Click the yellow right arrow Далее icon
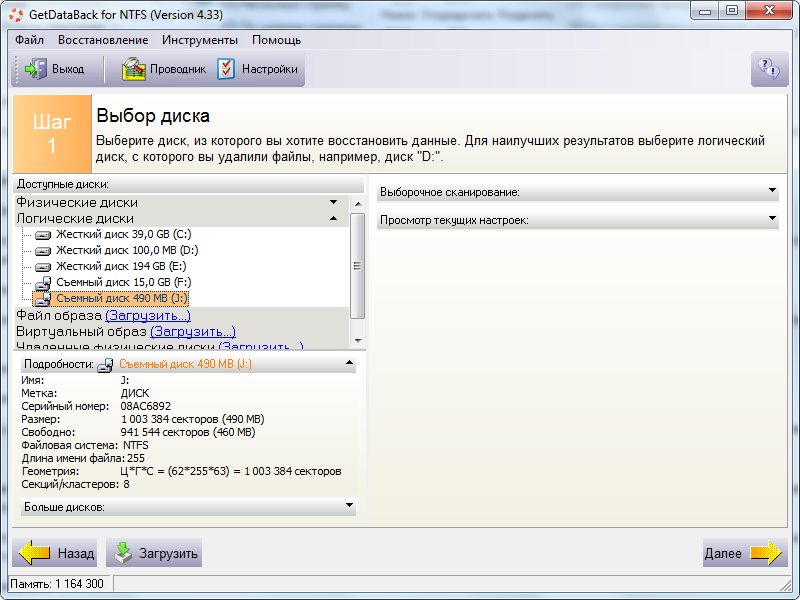 pyautogui.click(x=766, y=553)
